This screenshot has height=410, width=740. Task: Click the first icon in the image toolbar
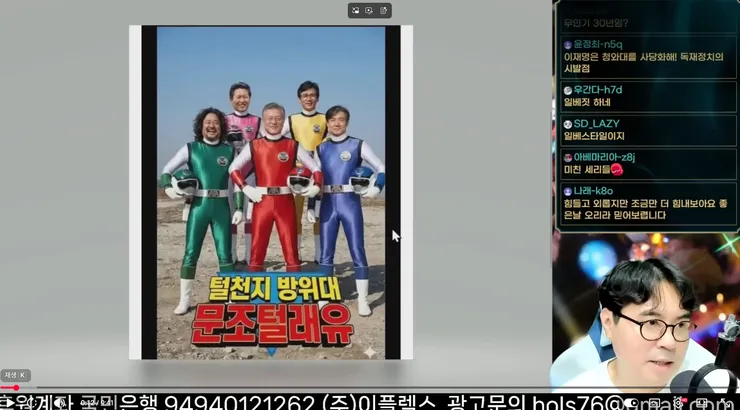coord(356,10)
